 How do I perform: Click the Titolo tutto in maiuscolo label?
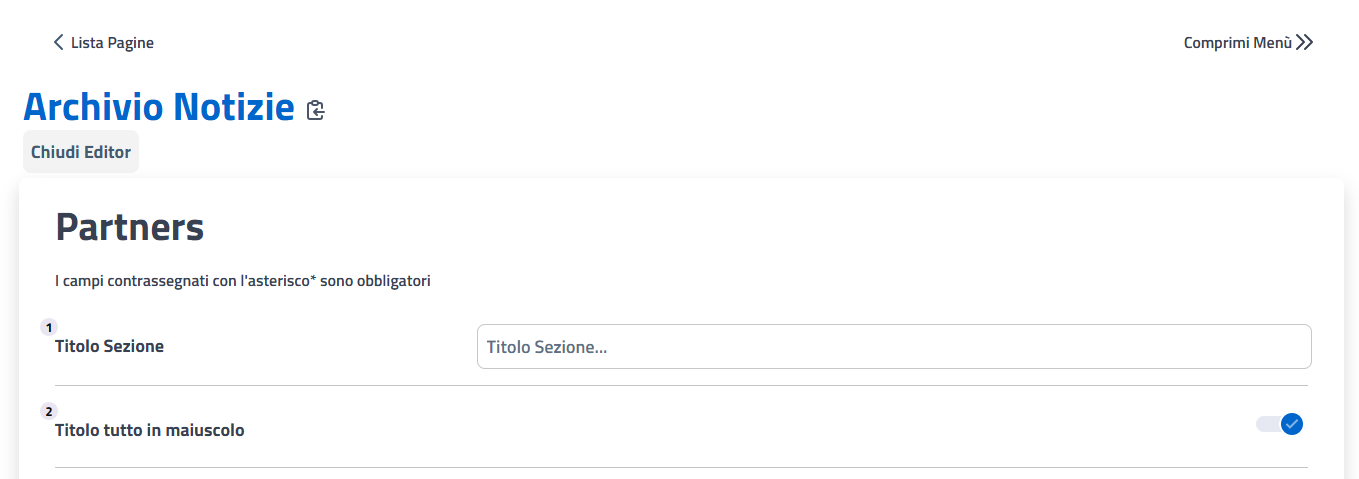click(149, 430)
